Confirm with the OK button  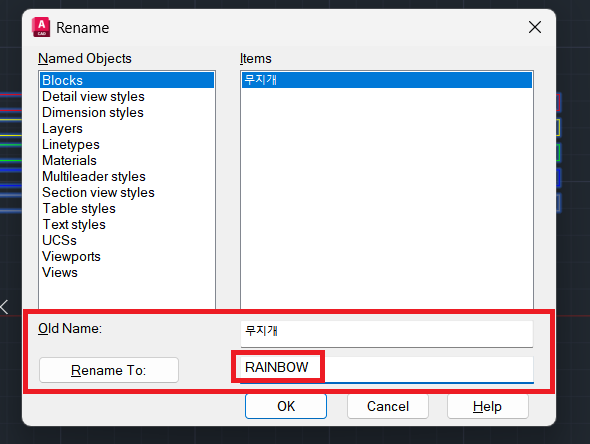[286, 406]
